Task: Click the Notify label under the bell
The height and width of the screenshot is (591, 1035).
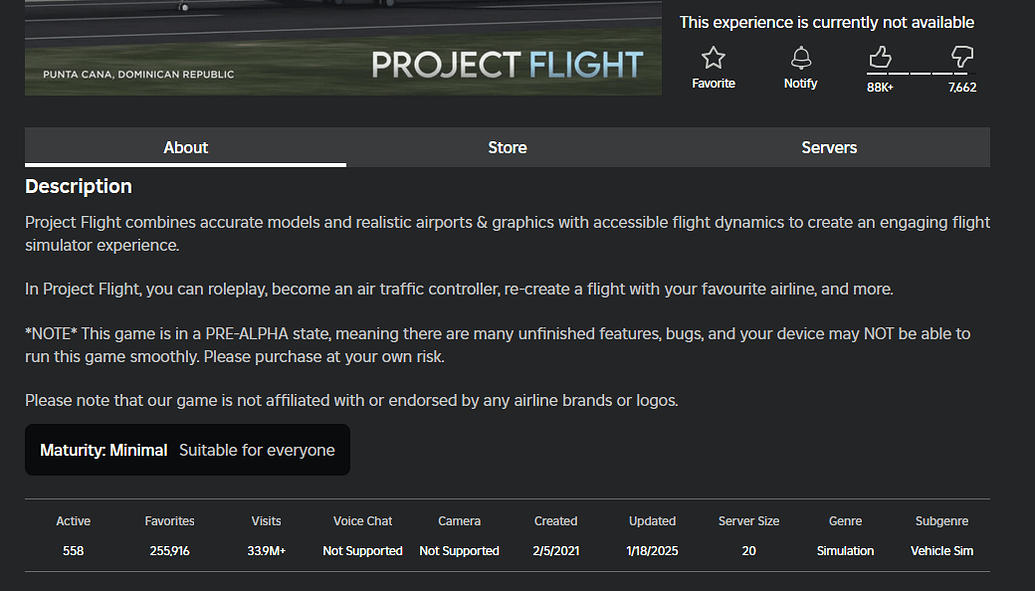Action: point(800,84)
